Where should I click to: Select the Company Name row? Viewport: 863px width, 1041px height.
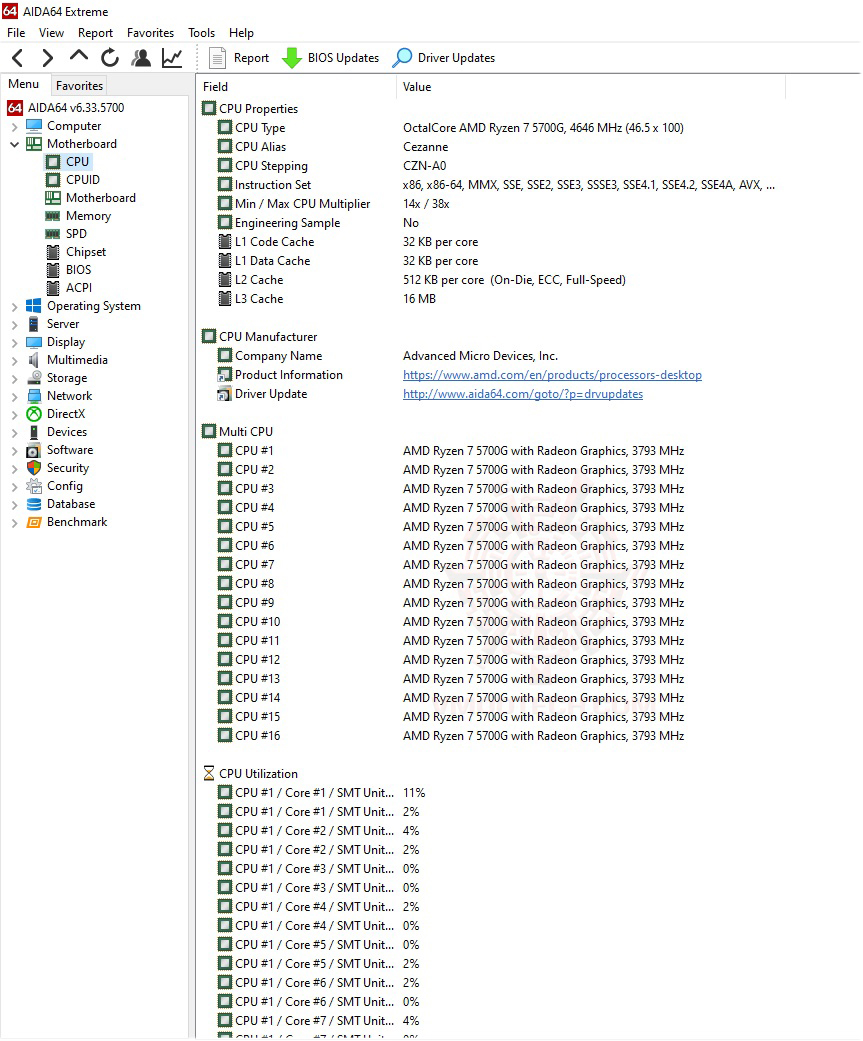(490, 356)
